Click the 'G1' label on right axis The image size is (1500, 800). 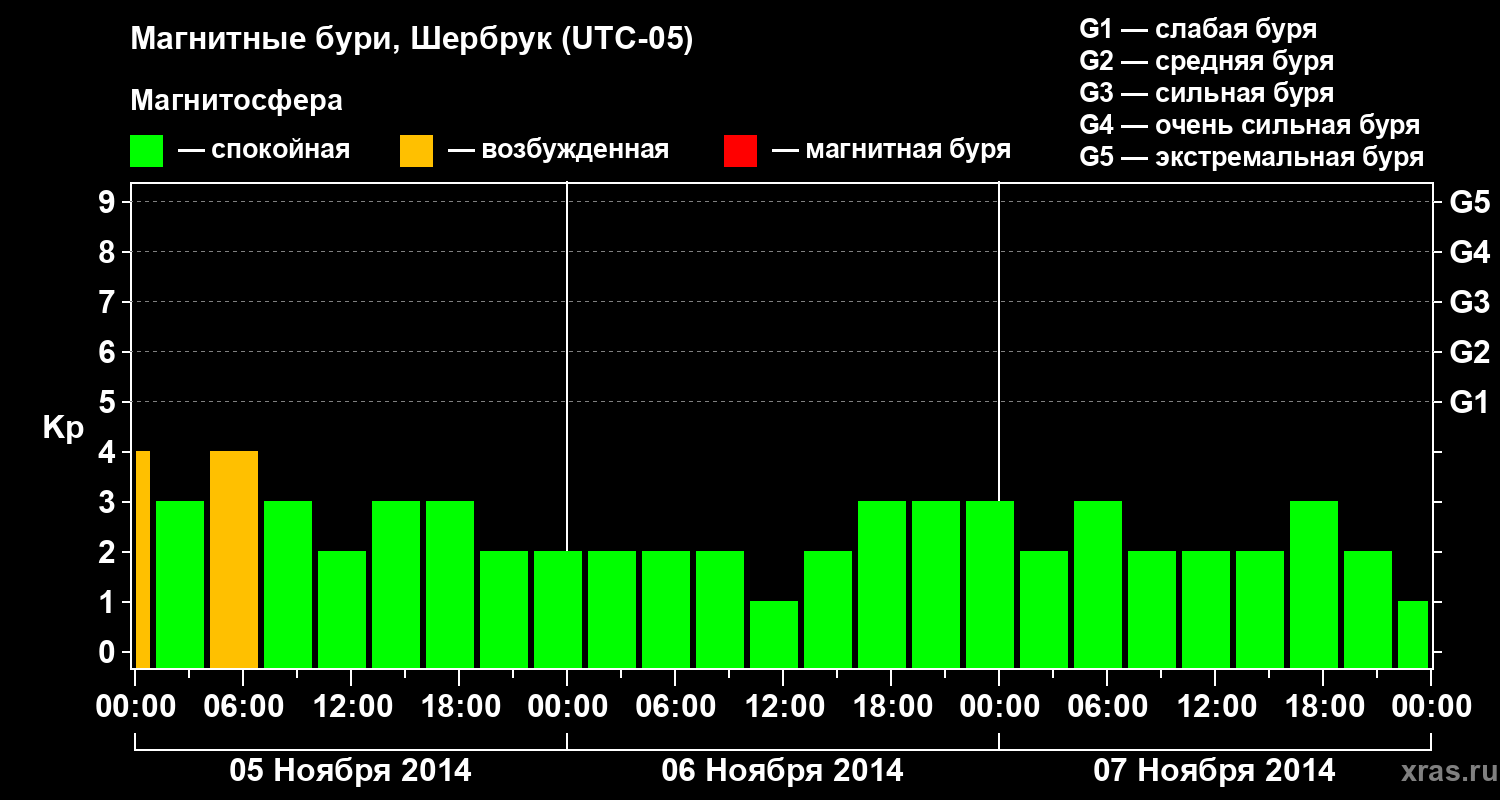1469,402
